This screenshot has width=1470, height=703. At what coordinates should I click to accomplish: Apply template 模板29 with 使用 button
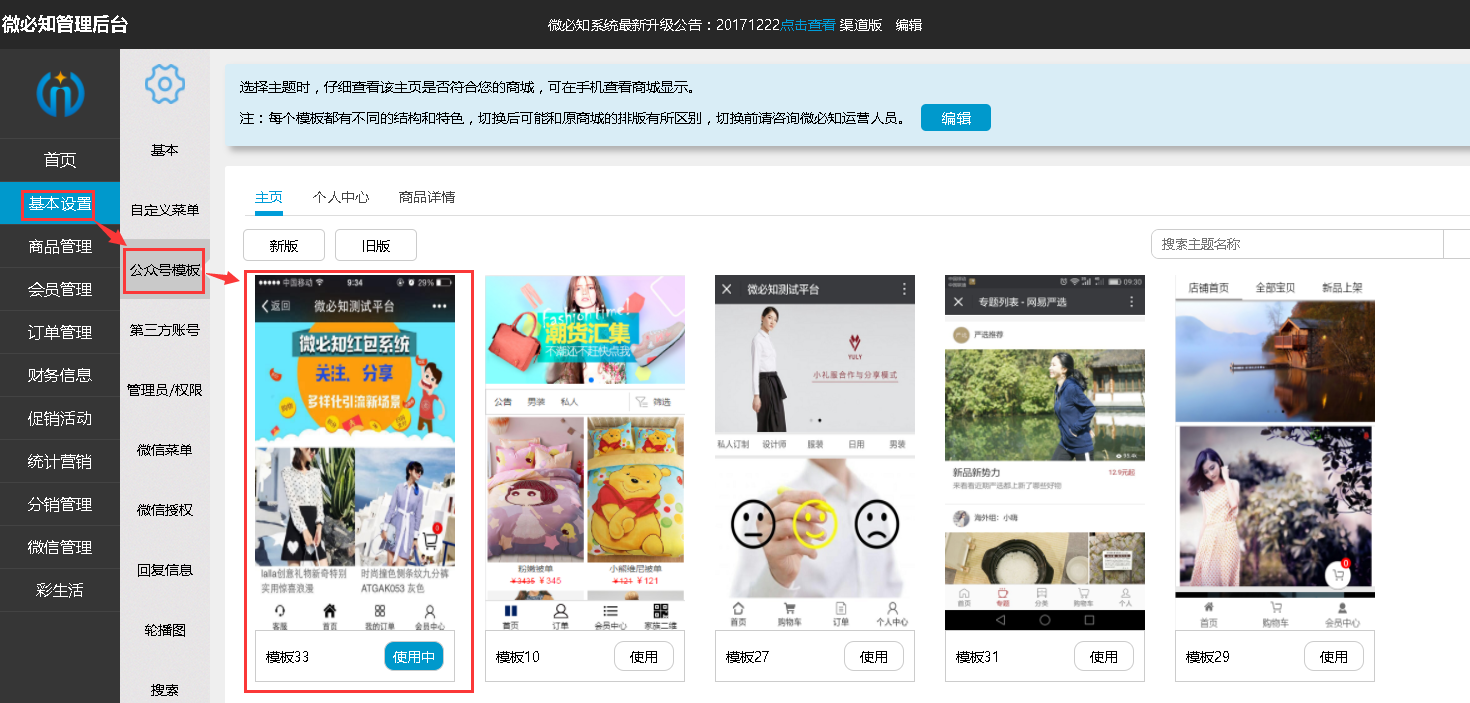1334,657
